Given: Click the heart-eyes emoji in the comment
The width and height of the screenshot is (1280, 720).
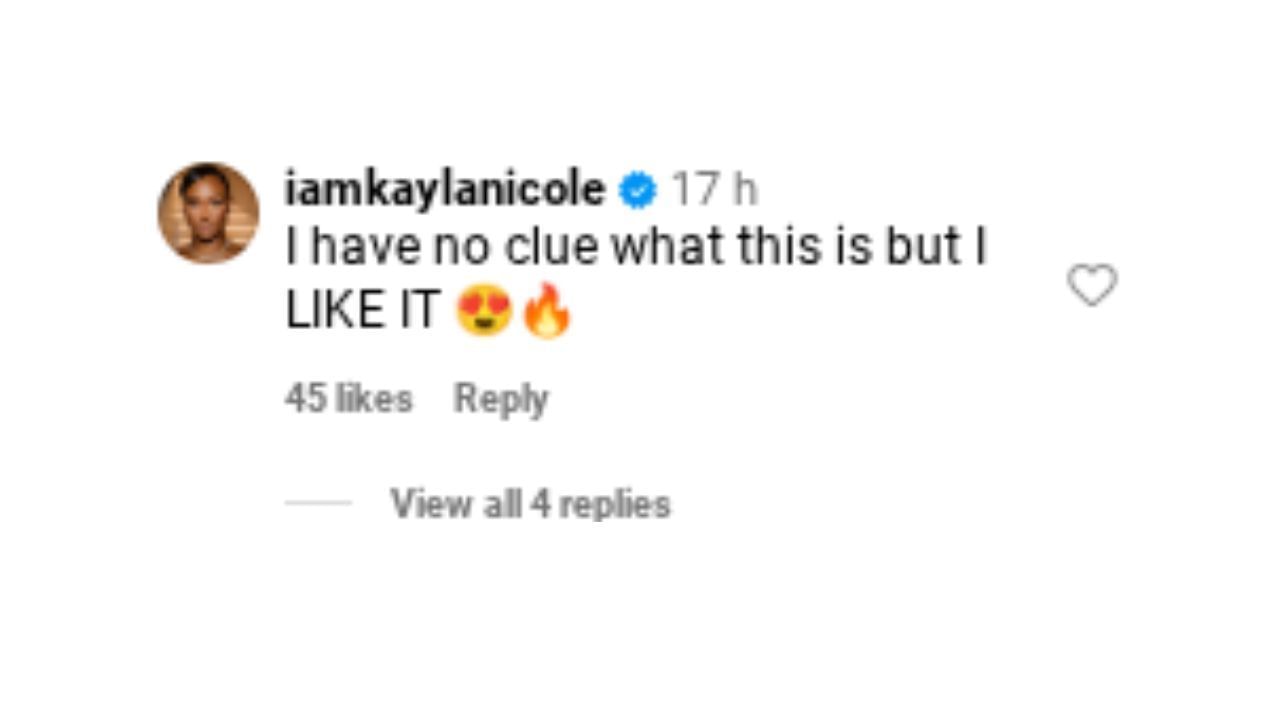Looking at the screenshot, I should coord(484,312).
